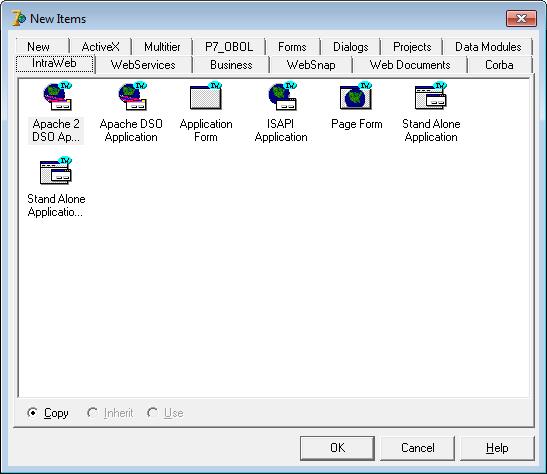Confirm with the OK button
547x474 pixels.
(337, 448)
